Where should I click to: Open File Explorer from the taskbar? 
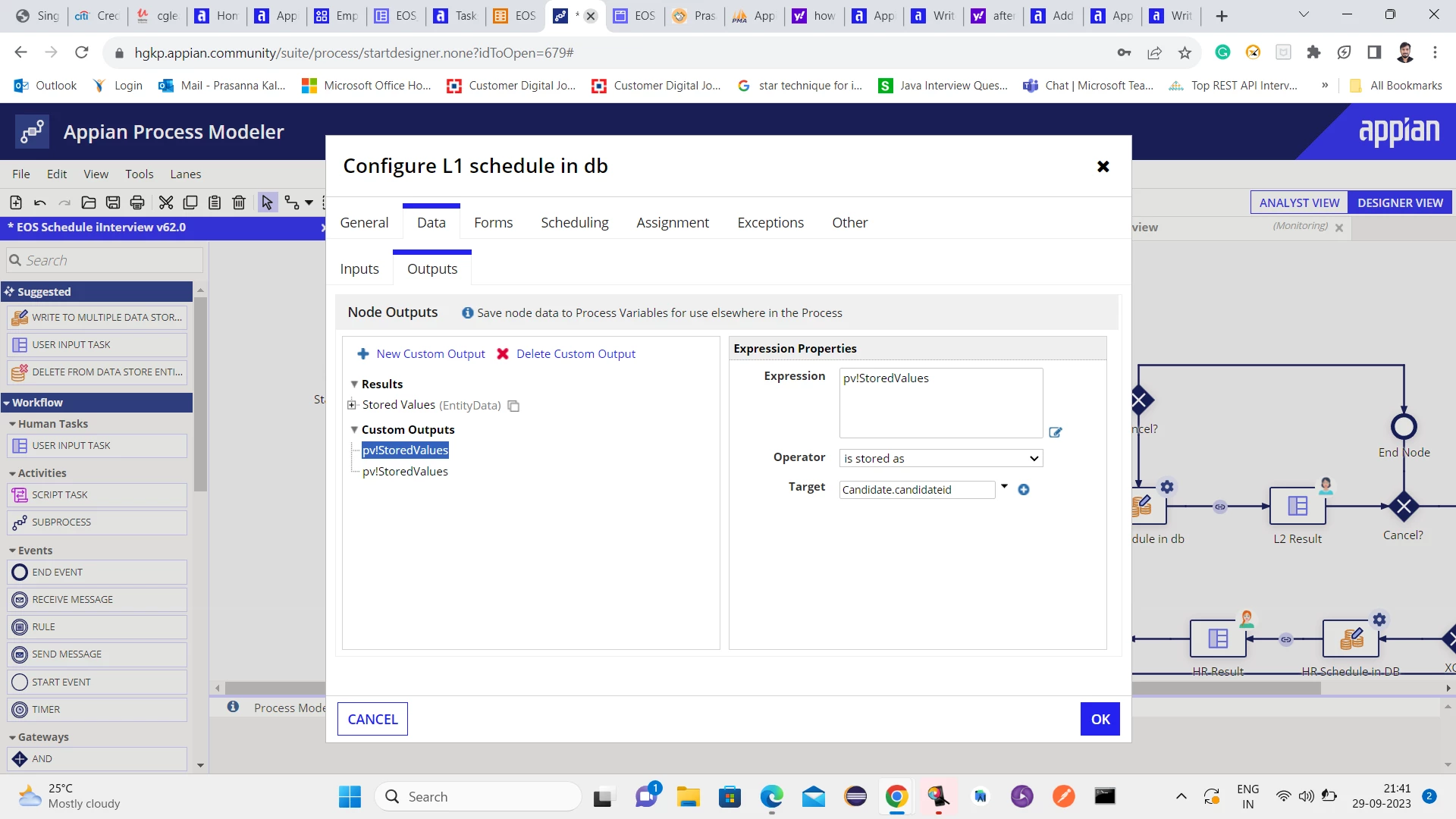(x=688, y=796)
